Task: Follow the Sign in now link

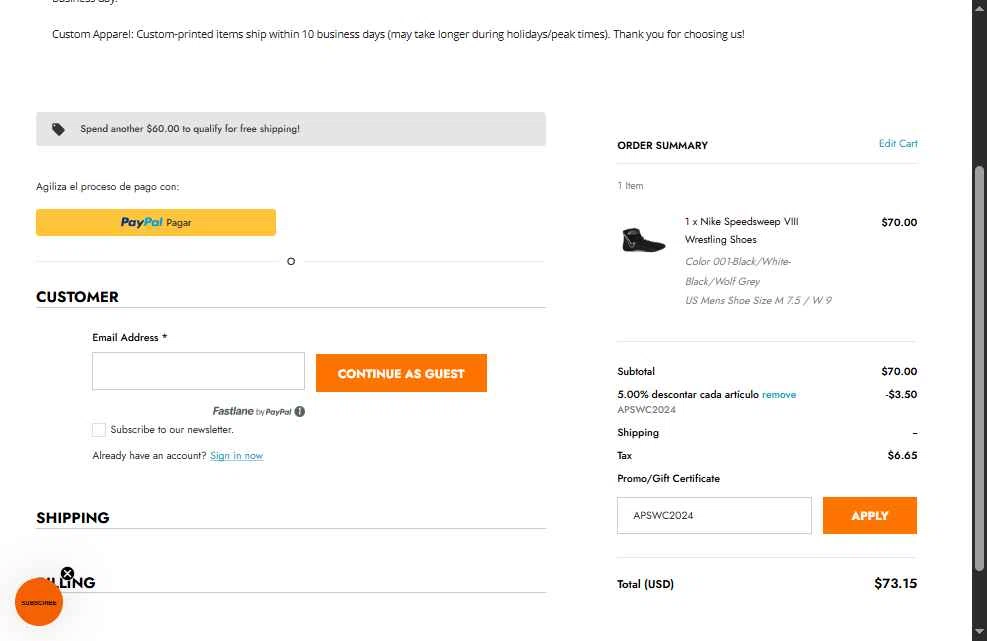Action: [x=237, y=455]
